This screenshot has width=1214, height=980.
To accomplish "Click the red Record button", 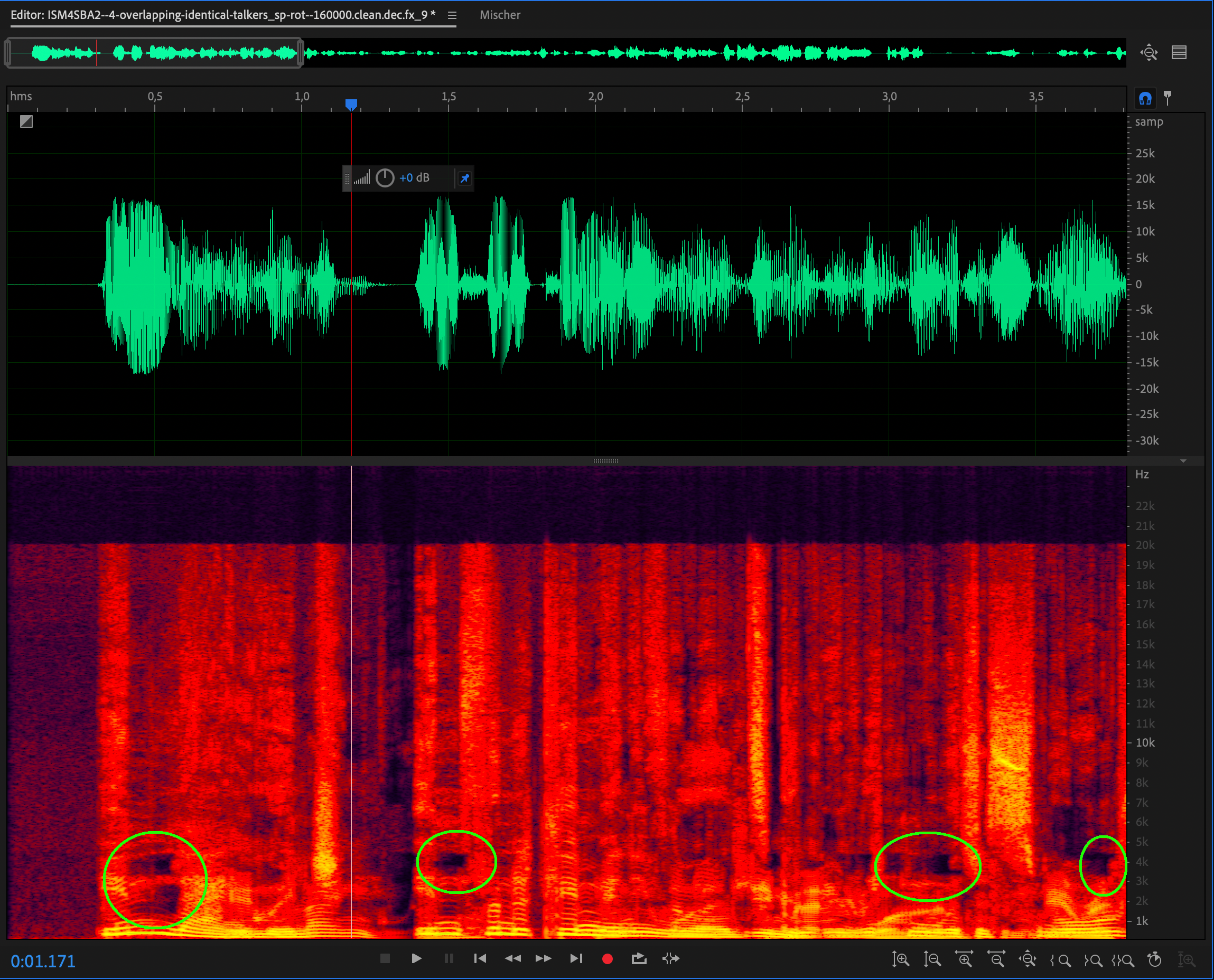I will tap(608, 958).
